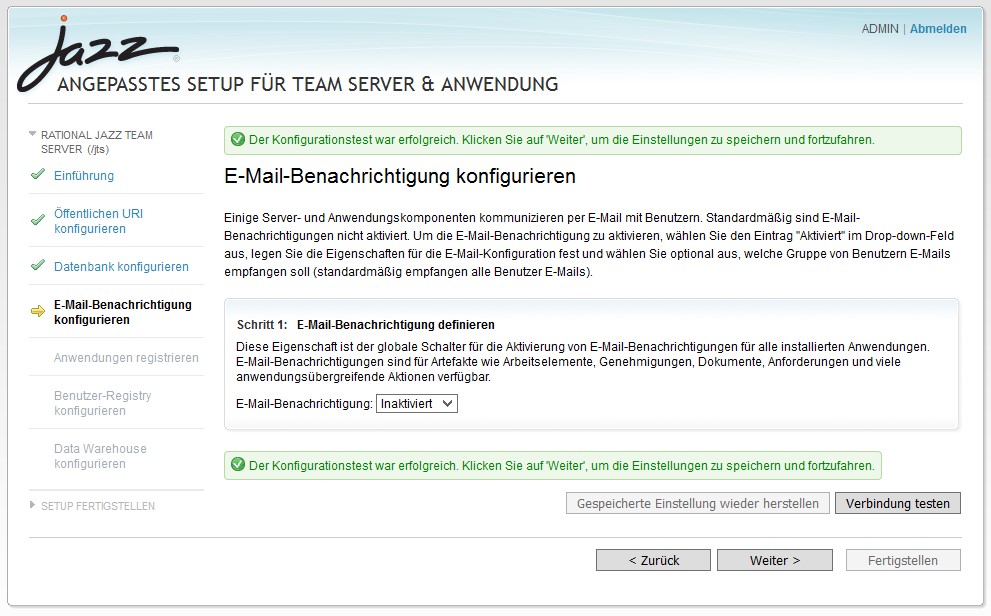The width and height of the screenshot is (991, 616).
Task: Click success icon in top green banner
Action: click(237, 140)
